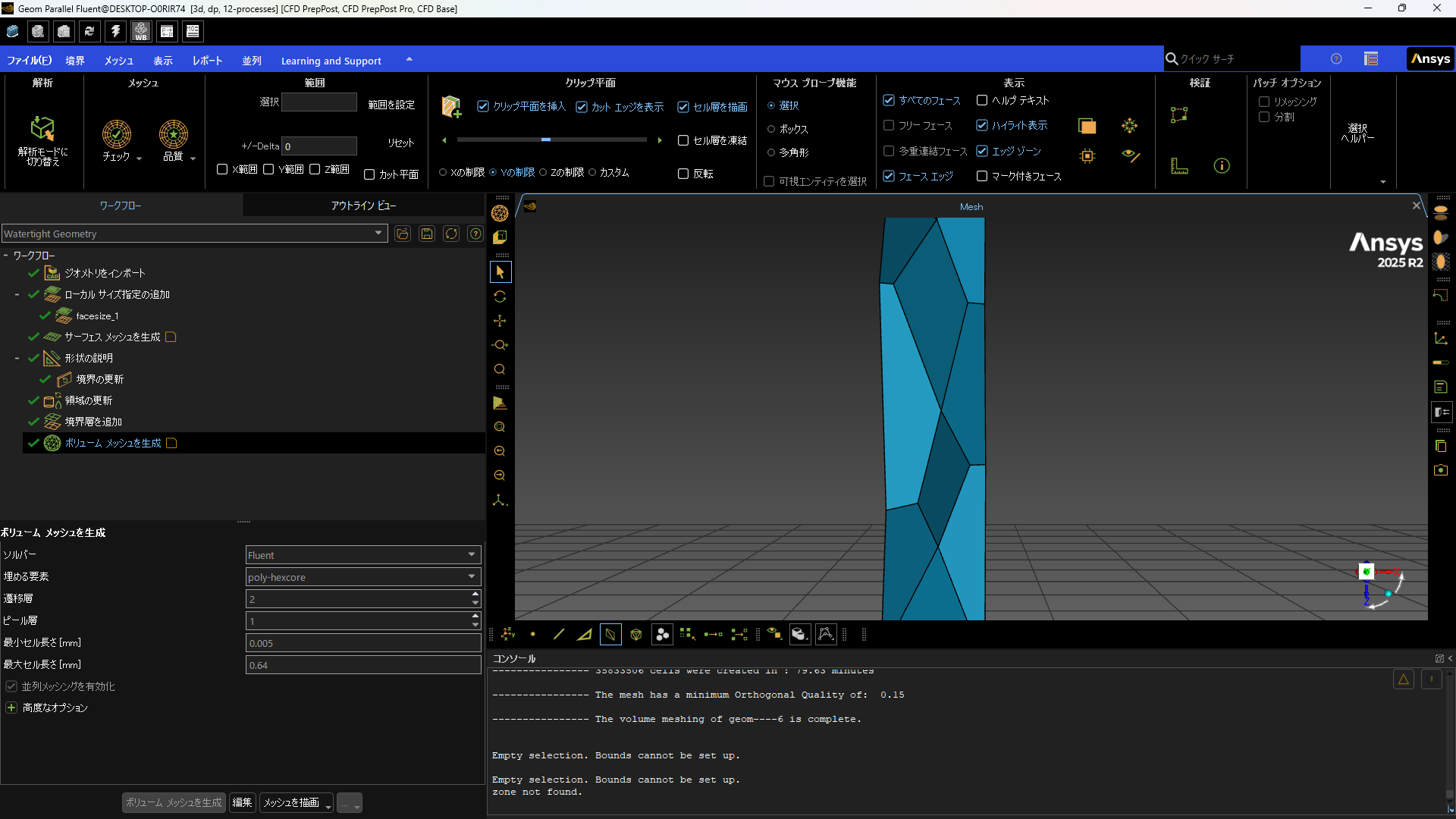Click the Switch to Solution Mode icon
Image resolution: width=1456 pixels, height=819 pixels.
point(42,129)
